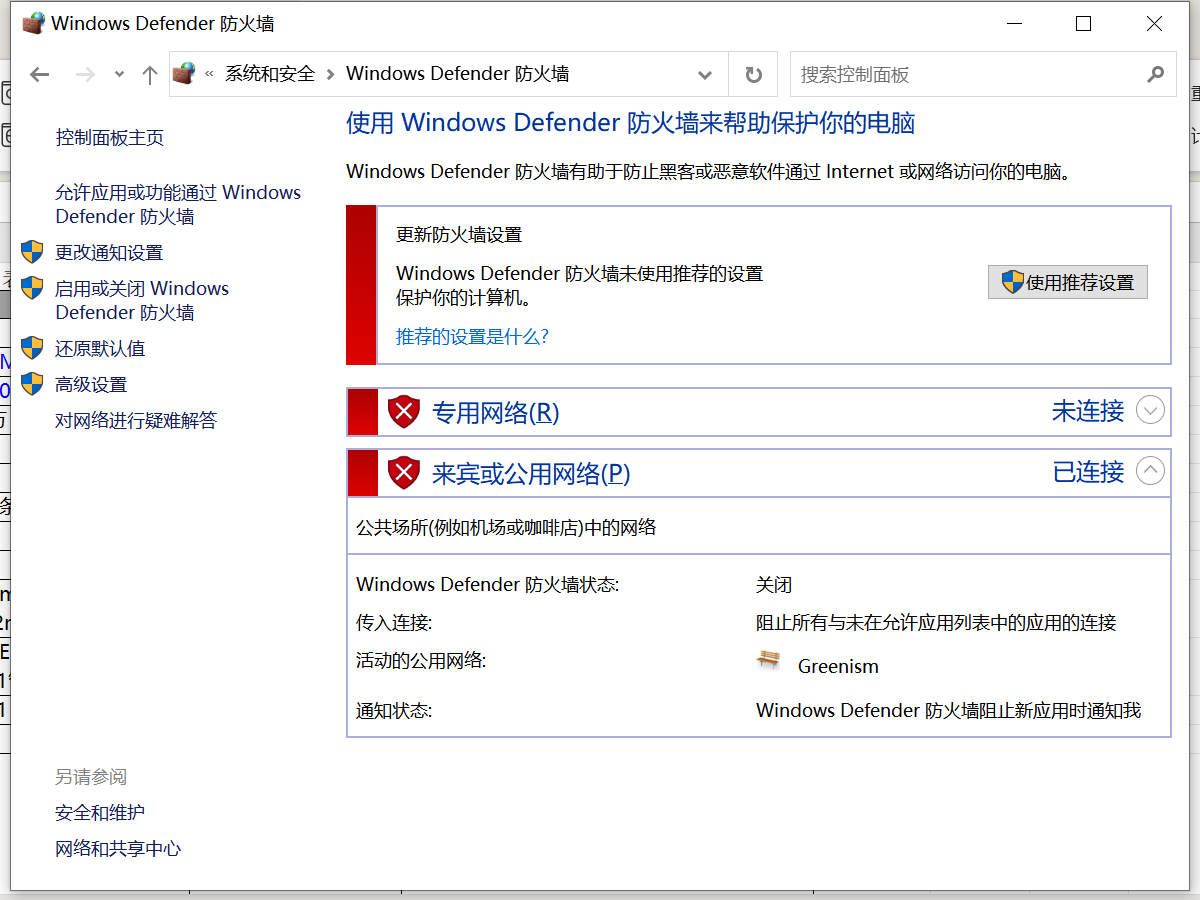Click shield icon beside 更改通知设置
Viewport: 1200px width, 900px height.
[33, 252]
